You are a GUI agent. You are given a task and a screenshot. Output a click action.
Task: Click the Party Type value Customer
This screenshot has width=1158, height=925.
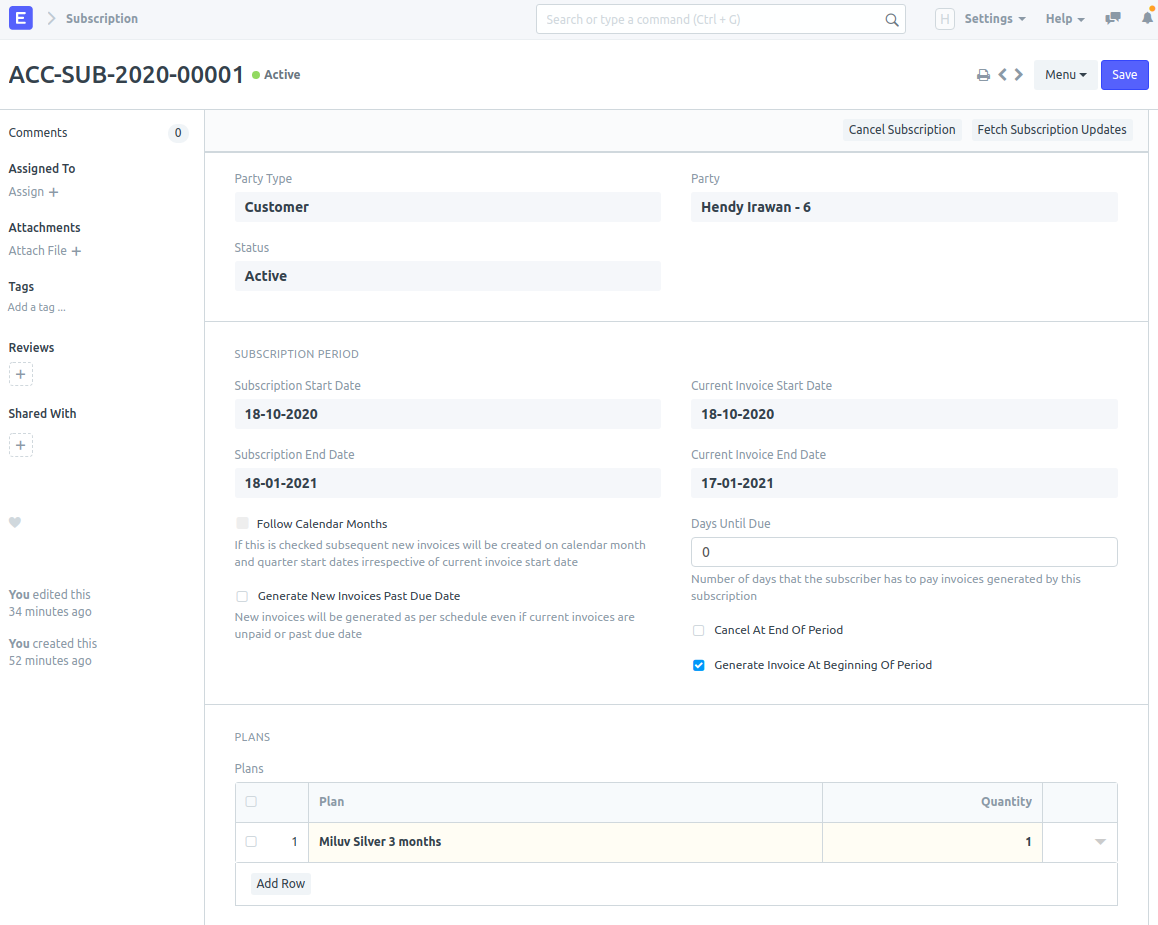pos(448,207)
